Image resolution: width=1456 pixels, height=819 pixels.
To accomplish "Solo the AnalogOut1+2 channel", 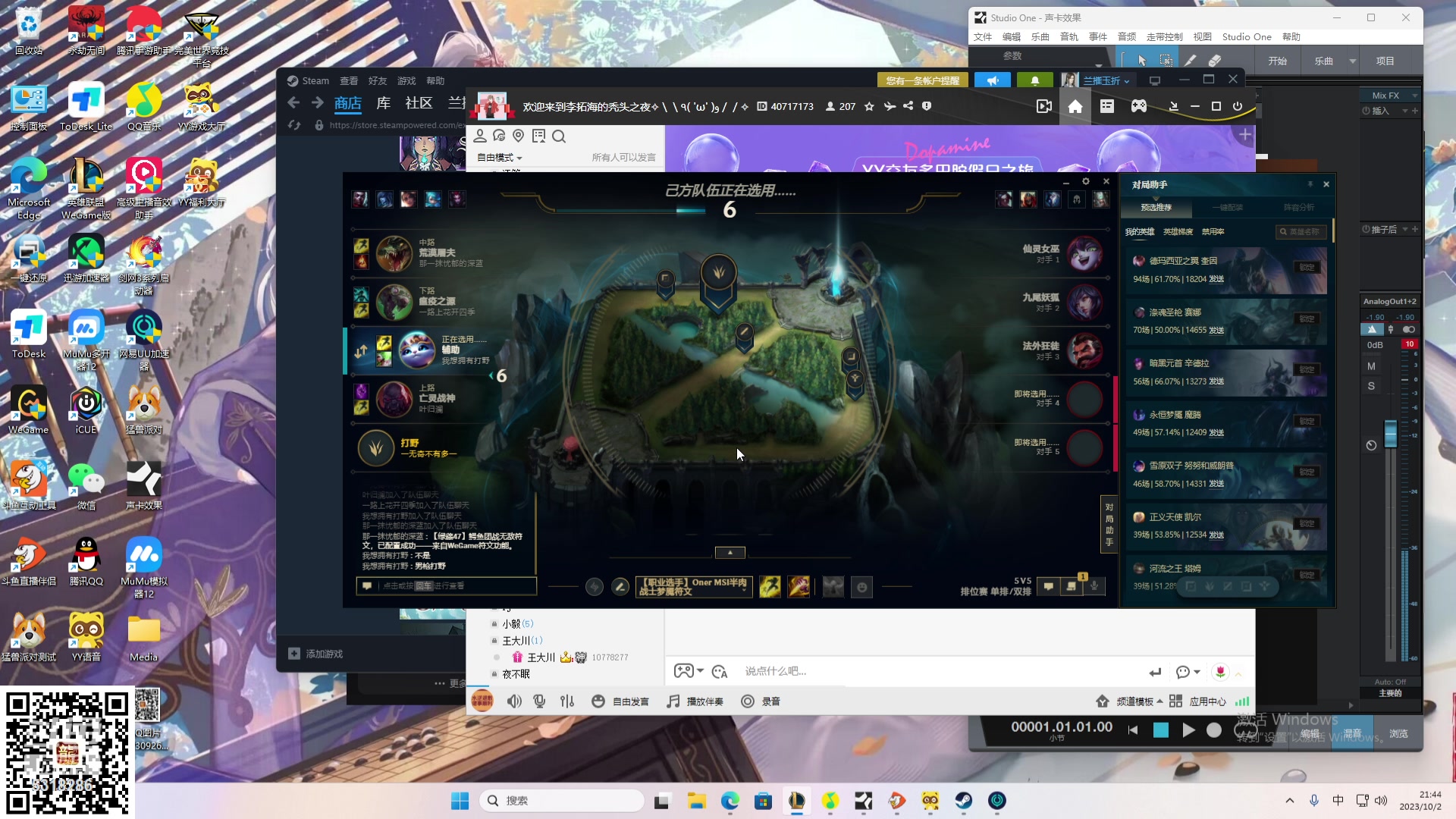I will [1371, 386].
